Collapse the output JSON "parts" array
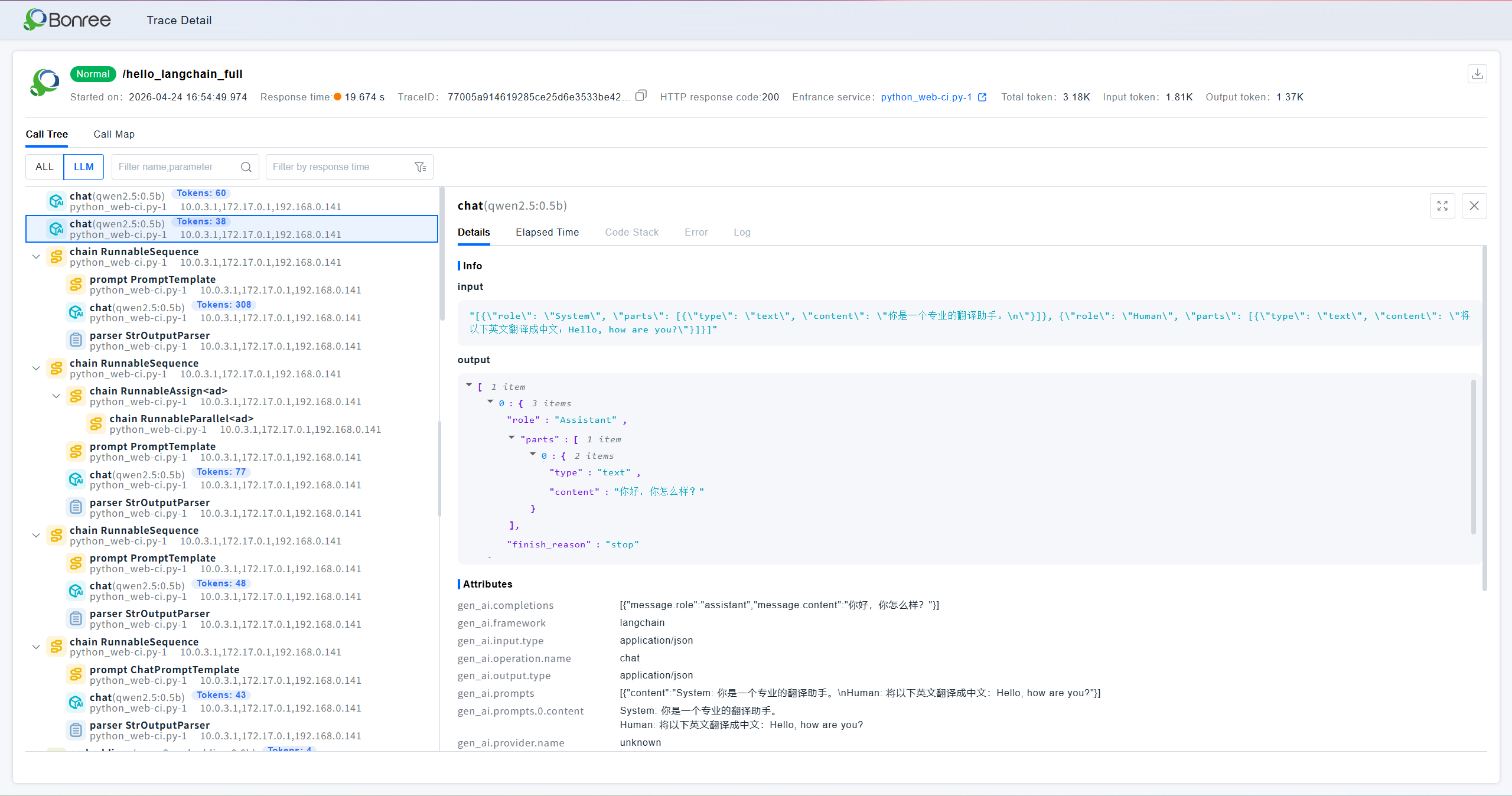1512x796 pixels. [511, 438]
